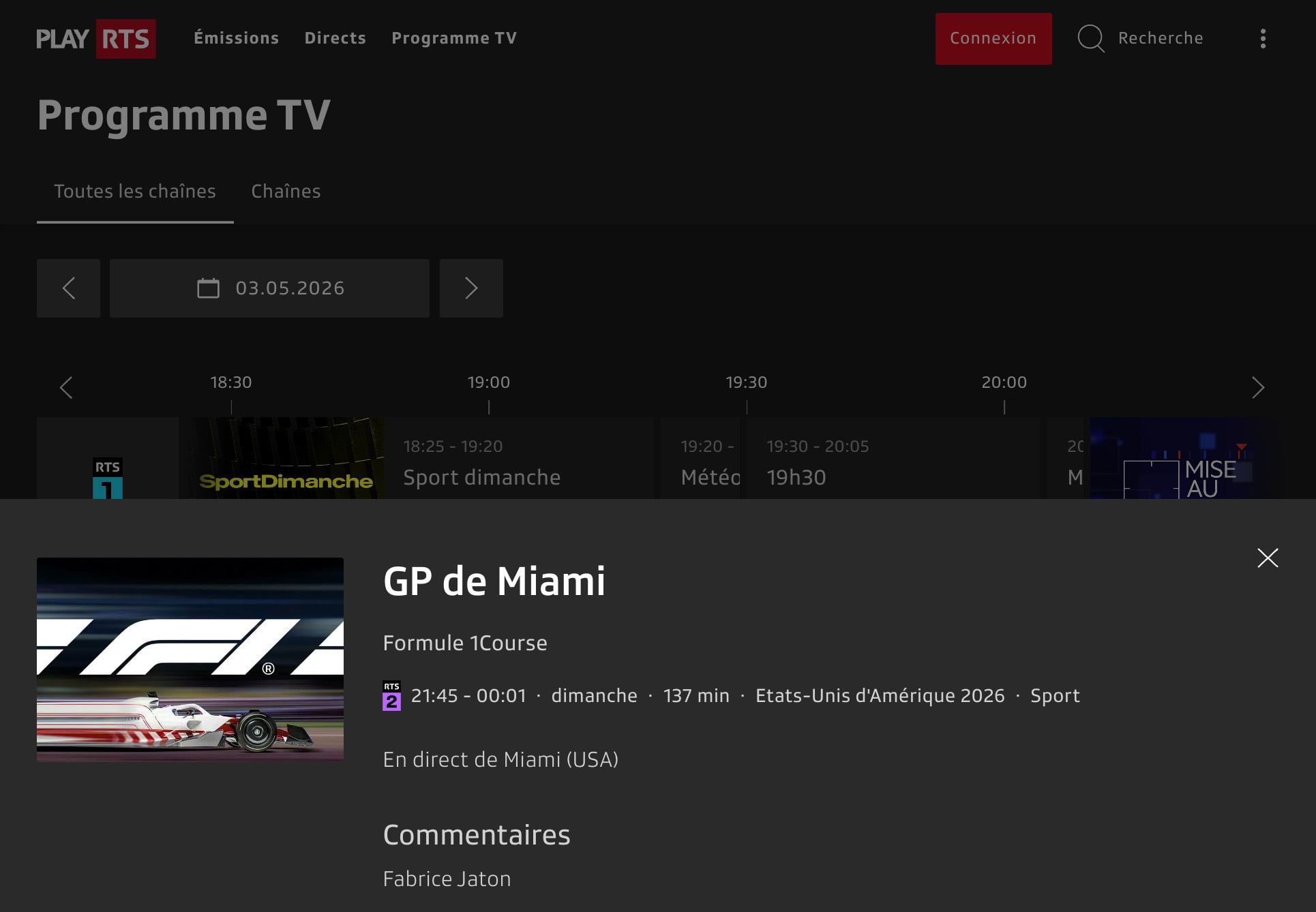Open Programme TV in the navigation bar

click(454, 38)
